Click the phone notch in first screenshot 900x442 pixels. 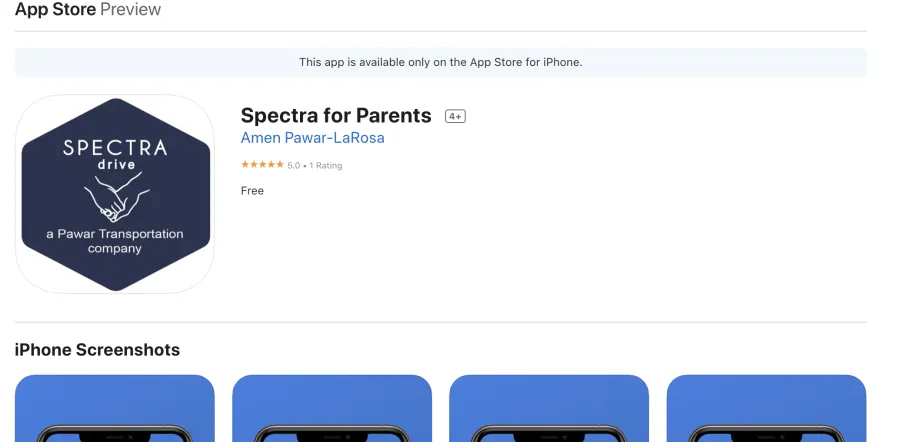tap(115, 436)
